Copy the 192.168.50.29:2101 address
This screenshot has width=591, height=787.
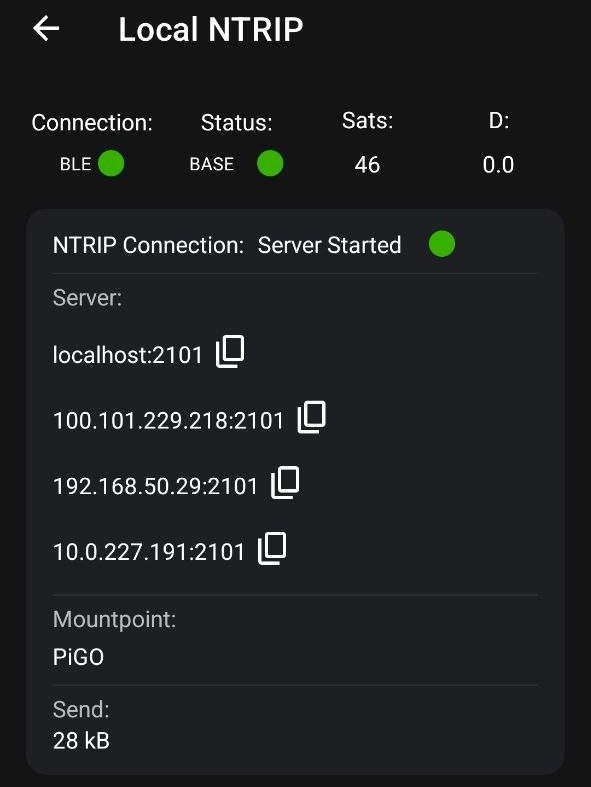[285, 483]
